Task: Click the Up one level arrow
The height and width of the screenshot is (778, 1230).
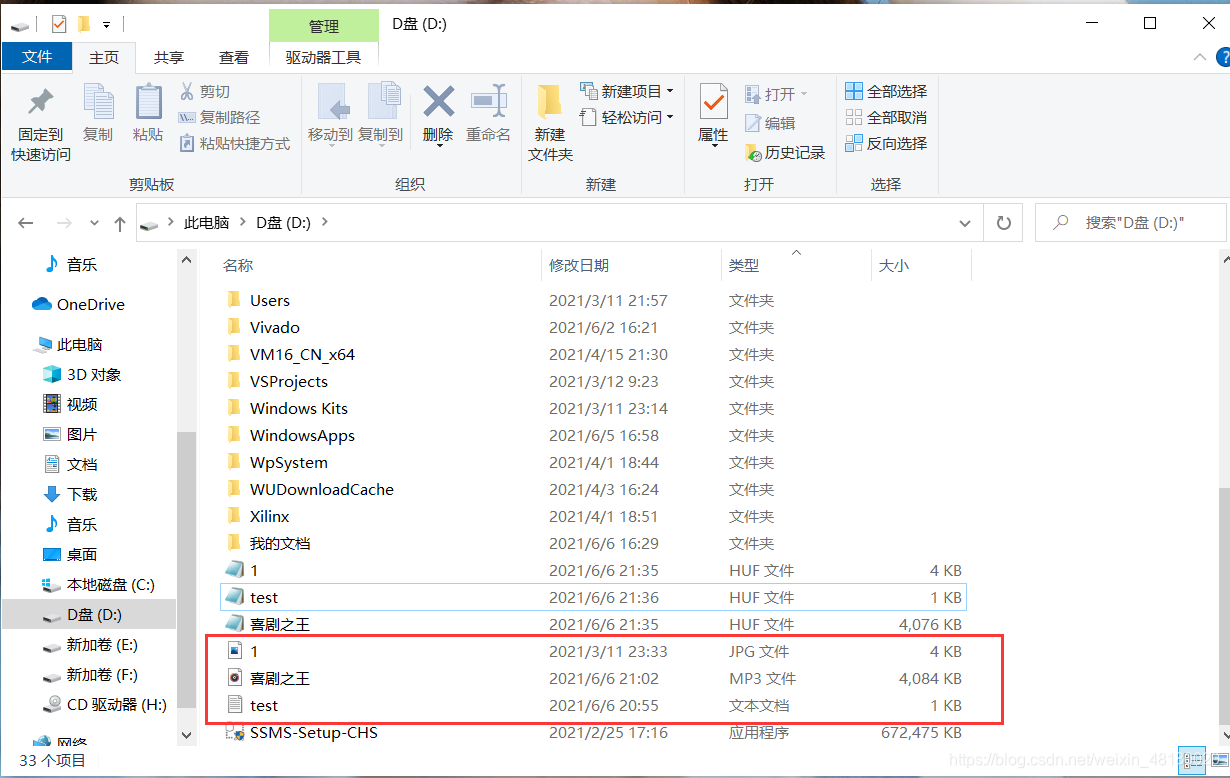Action: tap(120, 223)
